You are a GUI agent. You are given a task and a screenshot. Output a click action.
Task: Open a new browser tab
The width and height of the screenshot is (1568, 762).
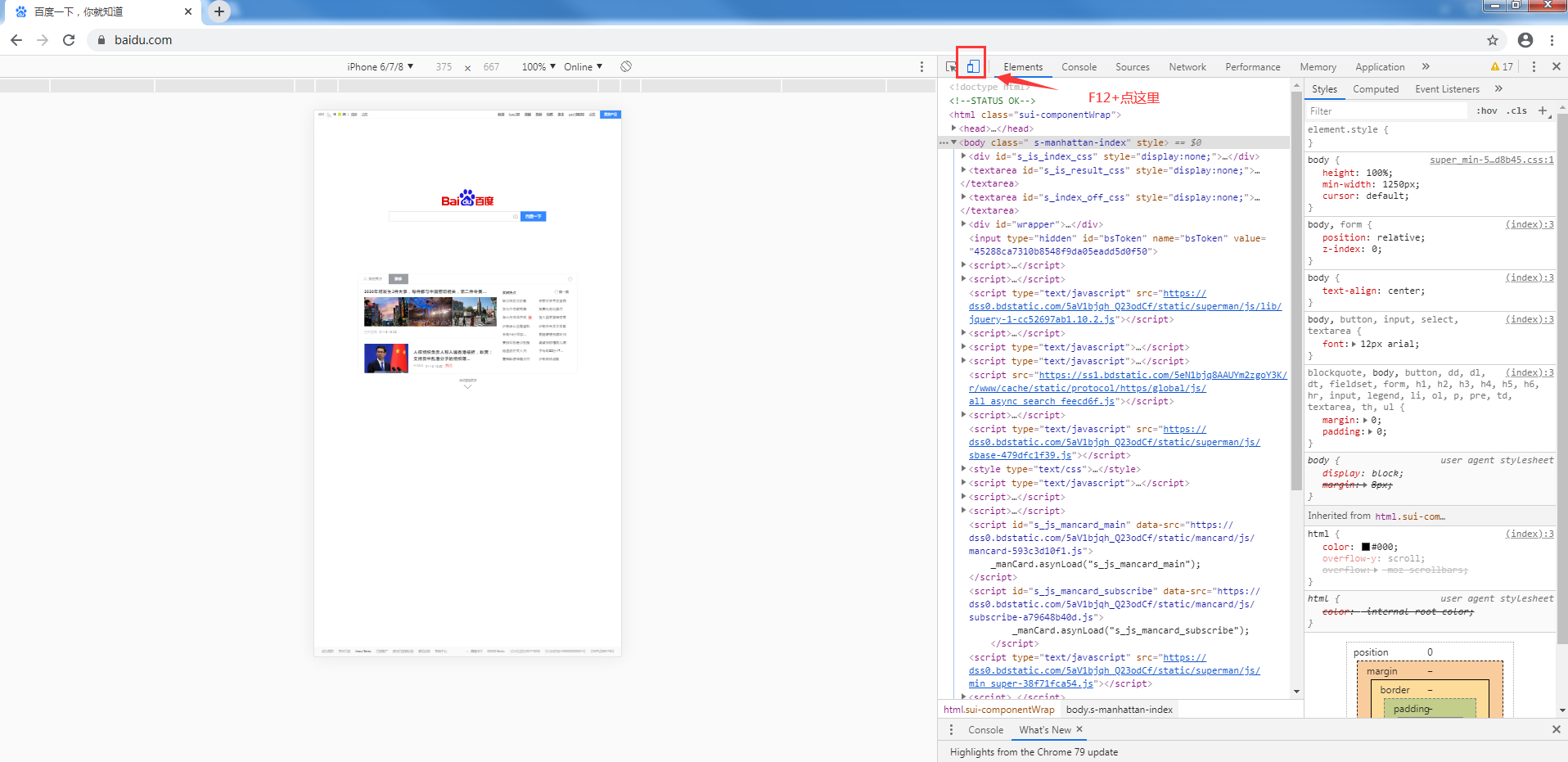(219, 11)
